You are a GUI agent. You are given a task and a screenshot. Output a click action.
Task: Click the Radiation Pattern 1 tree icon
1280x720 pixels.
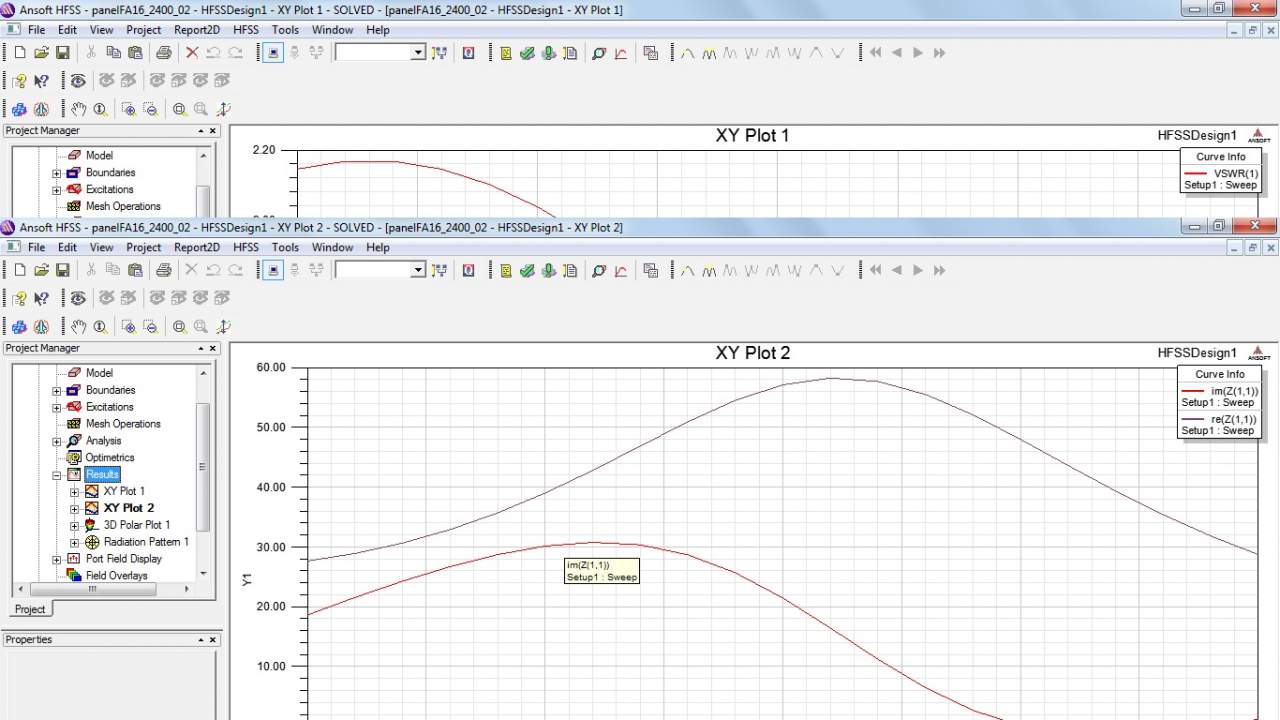tap(92, 542)
